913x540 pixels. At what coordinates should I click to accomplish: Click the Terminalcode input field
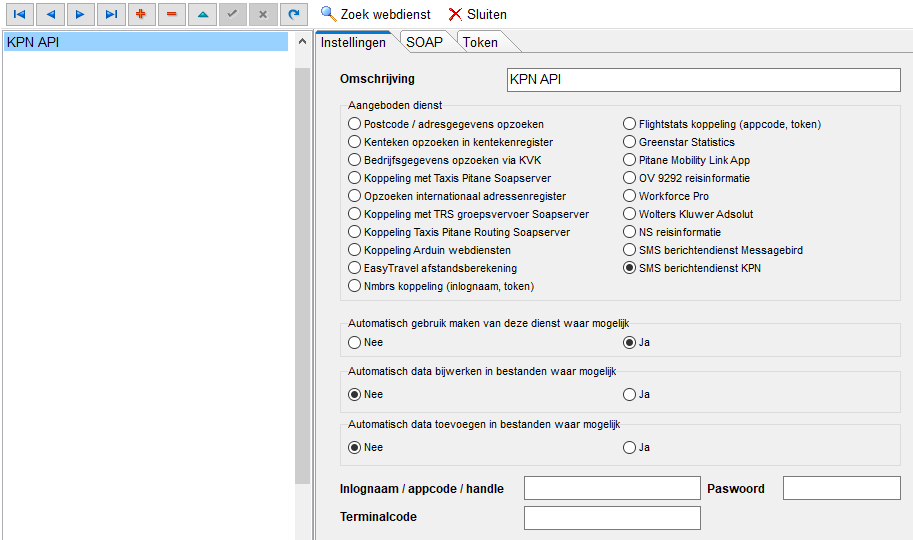(612, 518)
